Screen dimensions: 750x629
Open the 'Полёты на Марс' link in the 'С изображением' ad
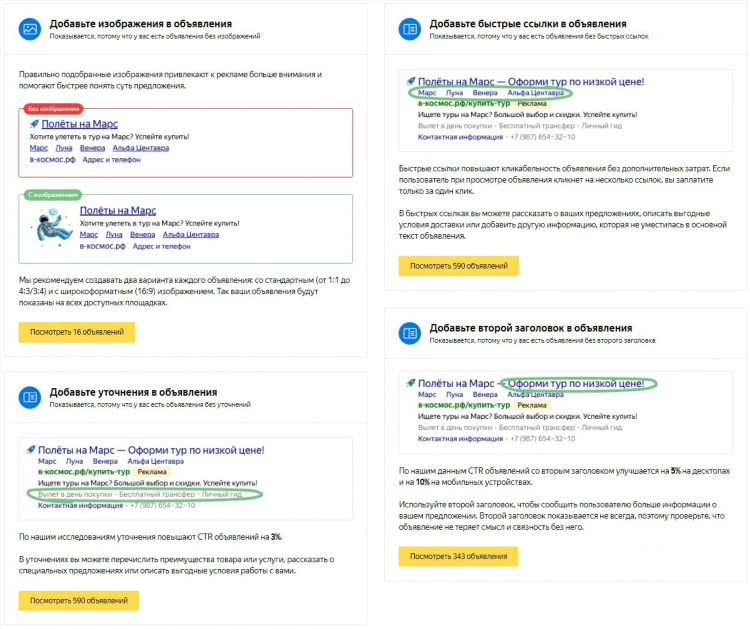click(x=118, y=210)
